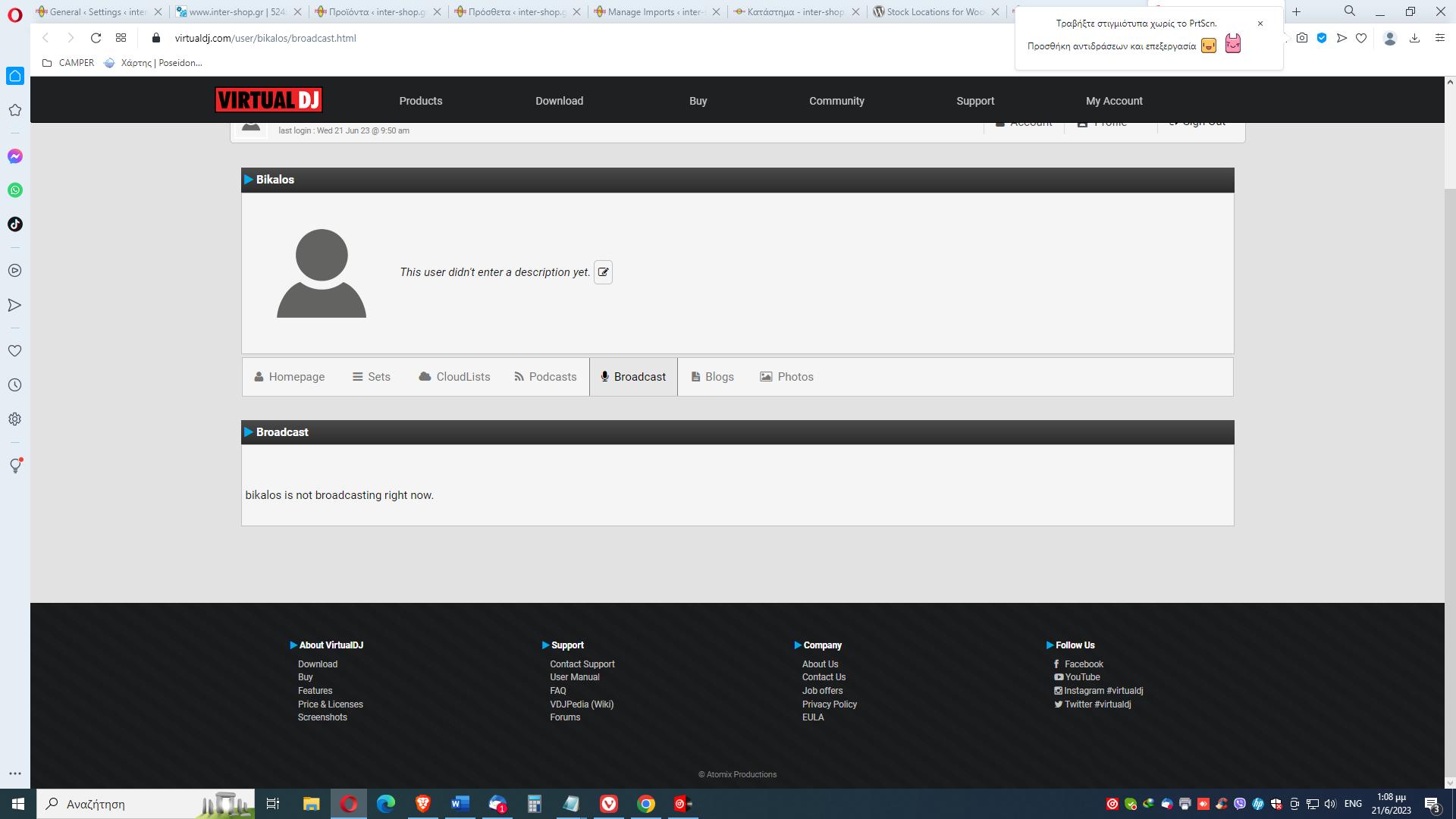
Task: Open Opera sidebar bookmarks heart icon
Action: pos(15,351)
